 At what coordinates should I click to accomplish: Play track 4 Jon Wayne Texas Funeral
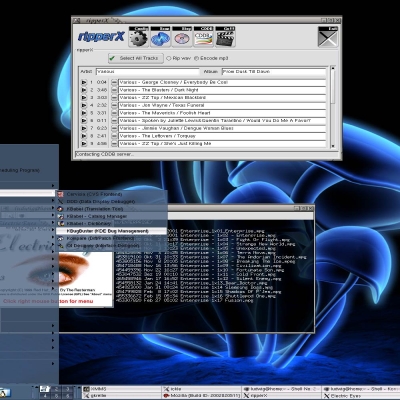click(84, 105)
